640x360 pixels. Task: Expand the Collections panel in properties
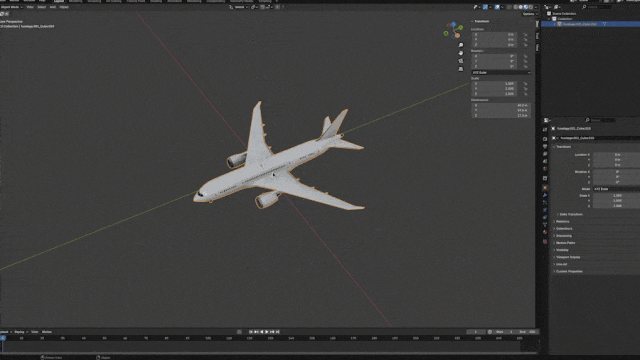point(564,229)
